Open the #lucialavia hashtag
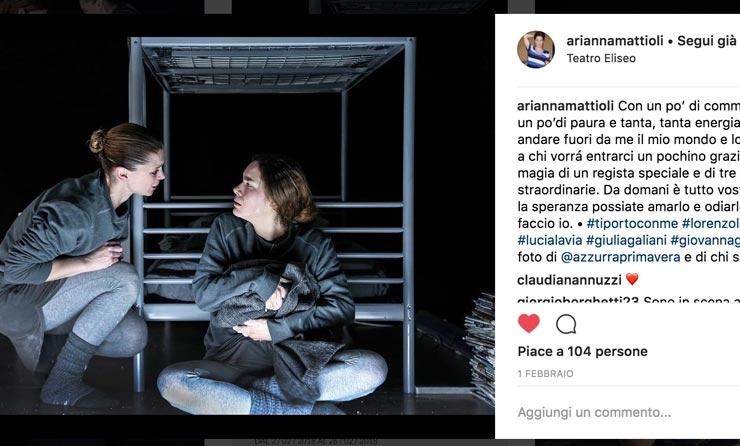Viewport: 740px width, 446px height. point(550,240)
